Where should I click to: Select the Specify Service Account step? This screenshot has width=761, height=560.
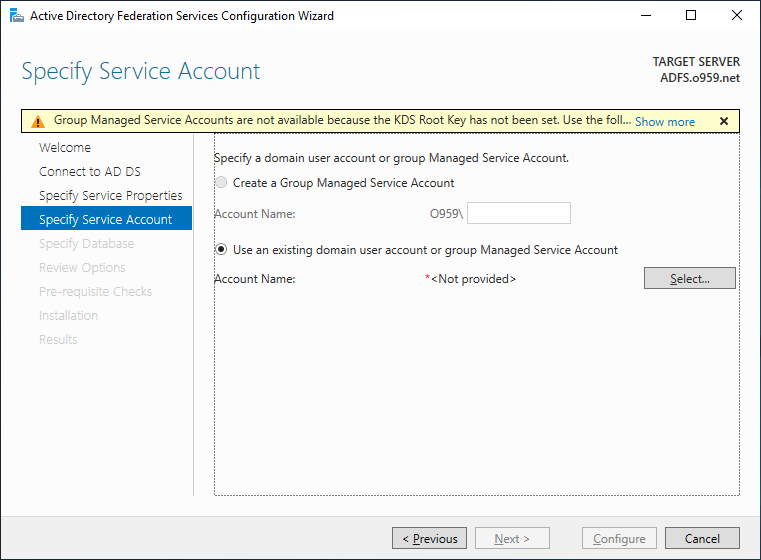(x=106, y=219)
